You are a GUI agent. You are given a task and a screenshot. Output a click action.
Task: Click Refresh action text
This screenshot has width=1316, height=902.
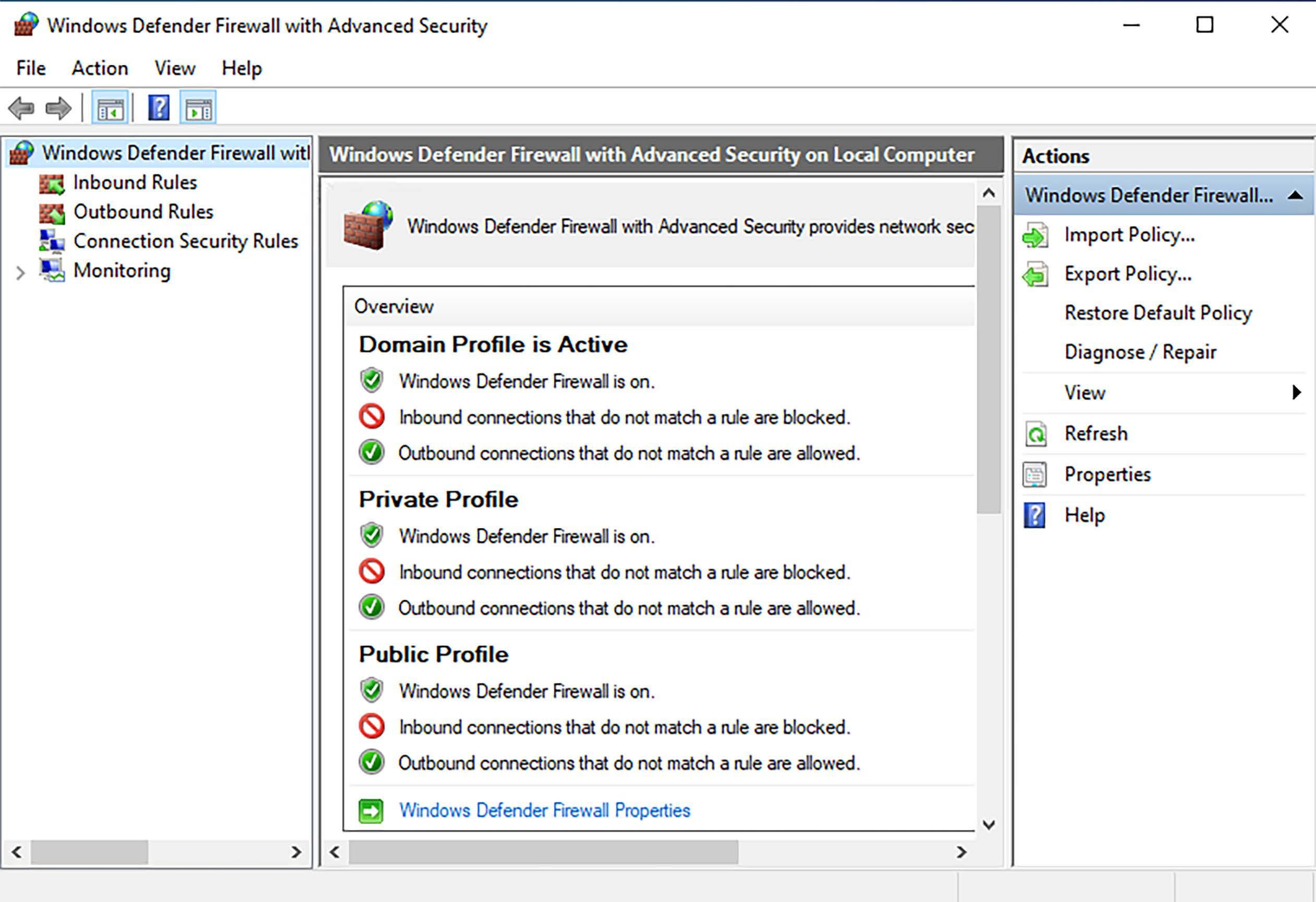click(1096, 433)
